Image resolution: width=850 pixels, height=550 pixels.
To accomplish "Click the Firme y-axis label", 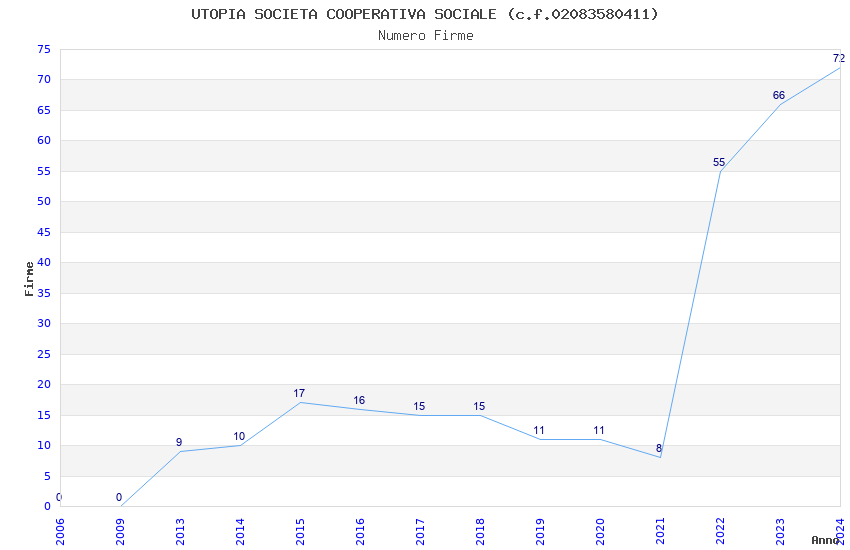I will [29, 279].
